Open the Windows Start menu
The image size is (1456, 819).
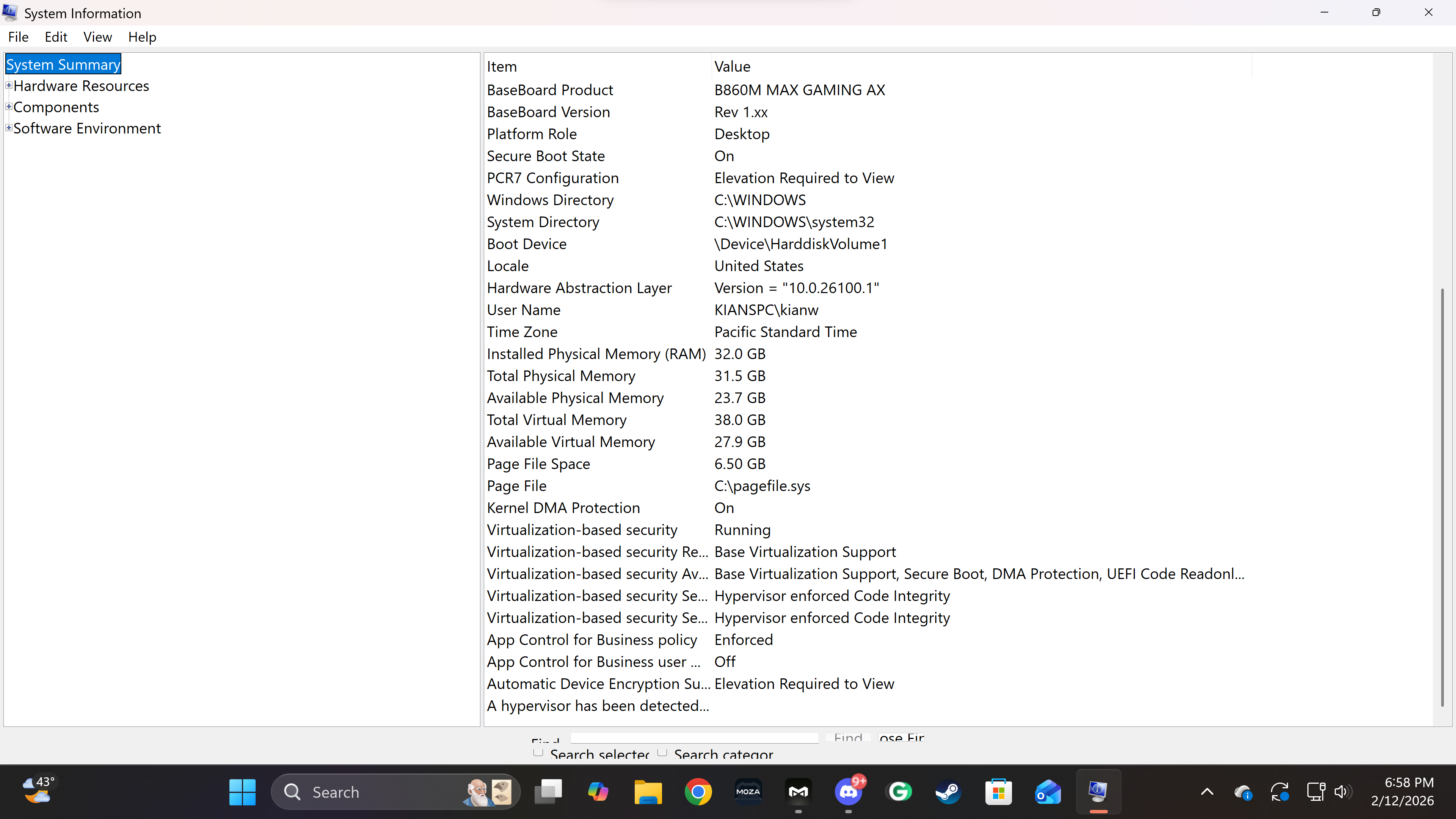(243, 792)
